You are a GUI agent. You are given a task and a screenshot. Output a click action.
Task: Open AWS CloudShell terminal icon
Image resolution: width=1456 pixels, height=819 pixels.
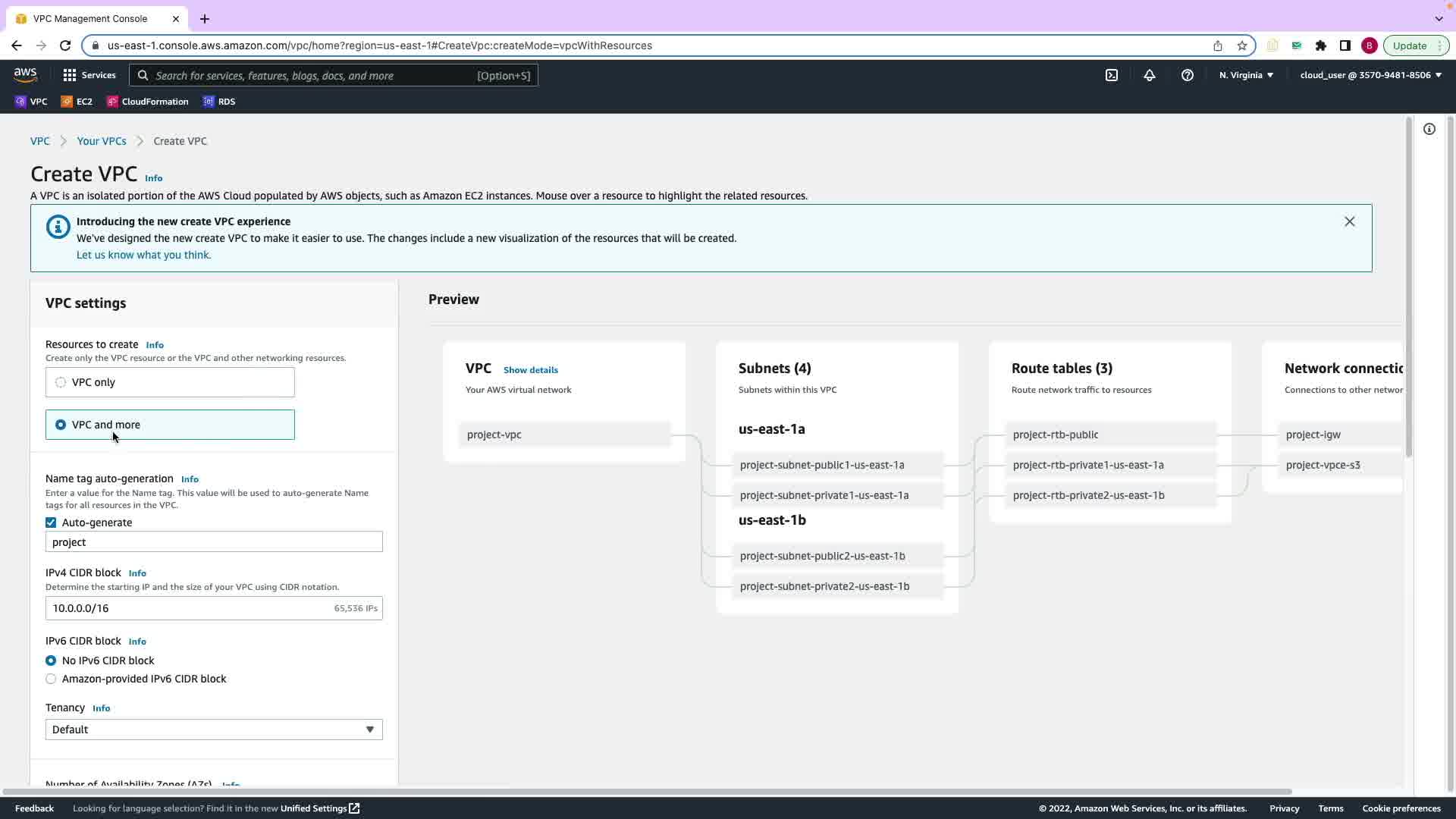[x=1111, y=75]
